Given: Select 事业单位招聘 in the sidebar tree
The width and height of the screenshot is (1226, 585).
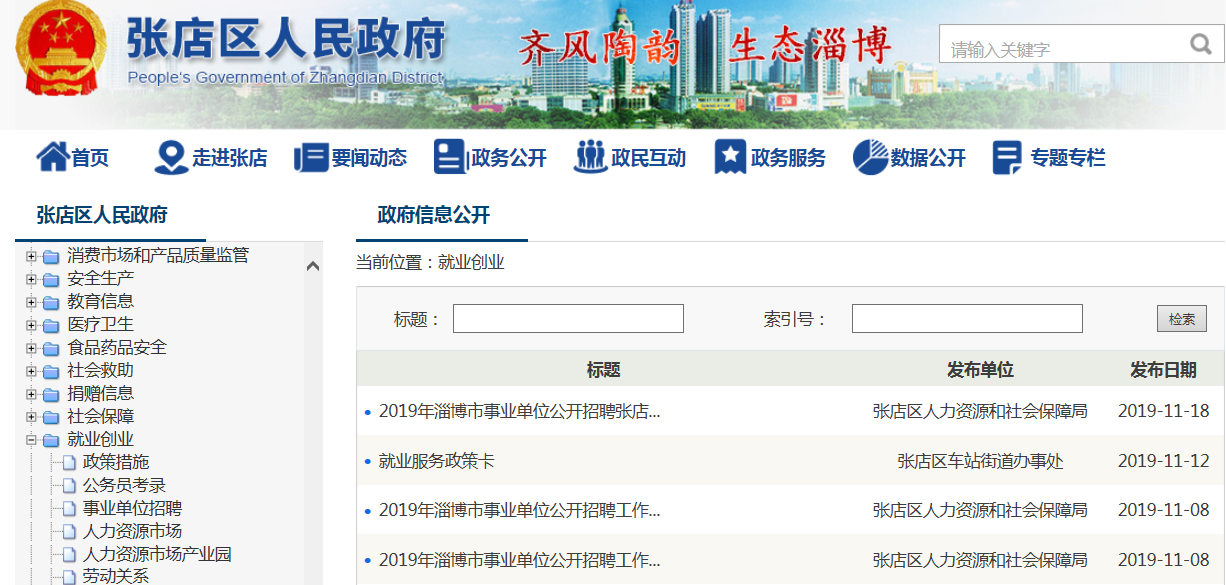Looking at the screenshot, I should click(x=132, y=508).
